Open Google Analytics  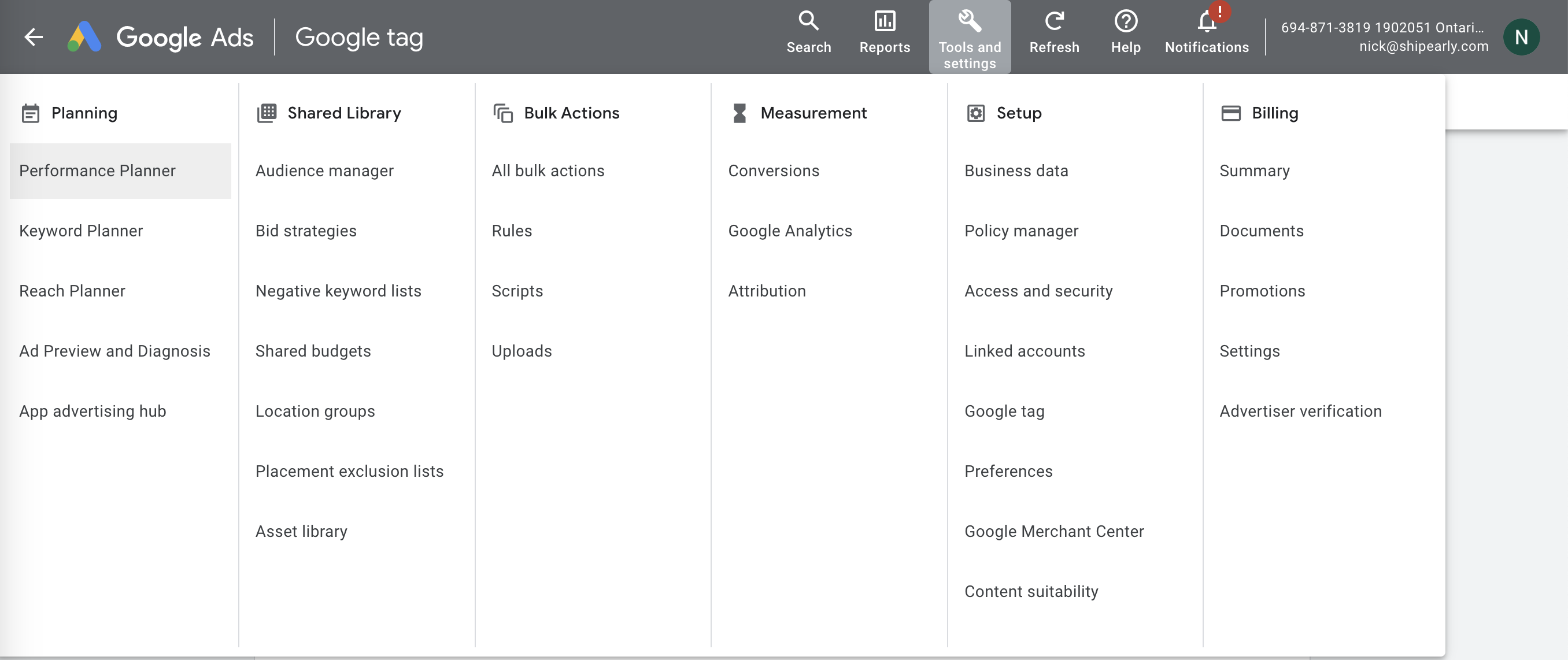click(790, 231)
